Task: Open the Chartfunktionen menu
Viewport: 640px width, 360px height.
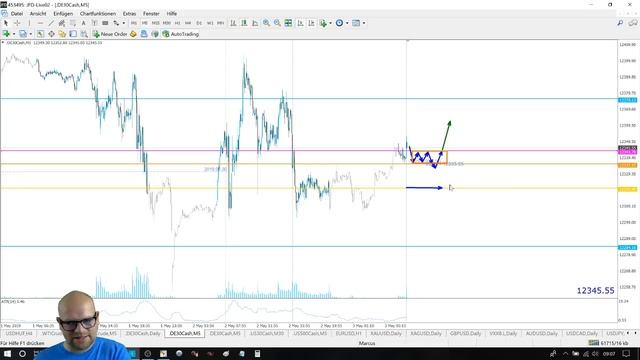Action: tap(98, 13)
